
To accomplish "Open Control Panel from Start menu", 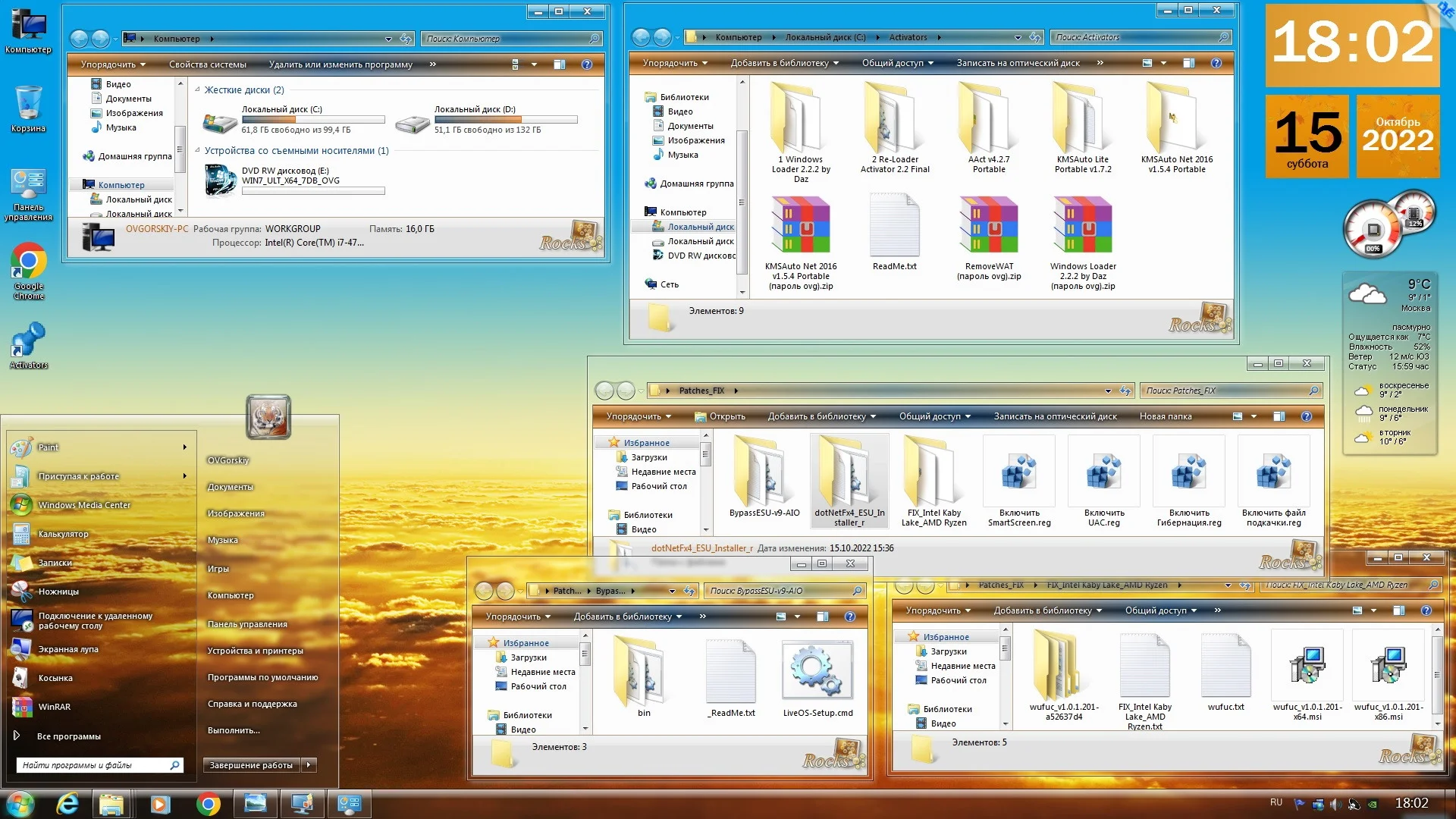I will pyautogui.click(x=247, y=624).
